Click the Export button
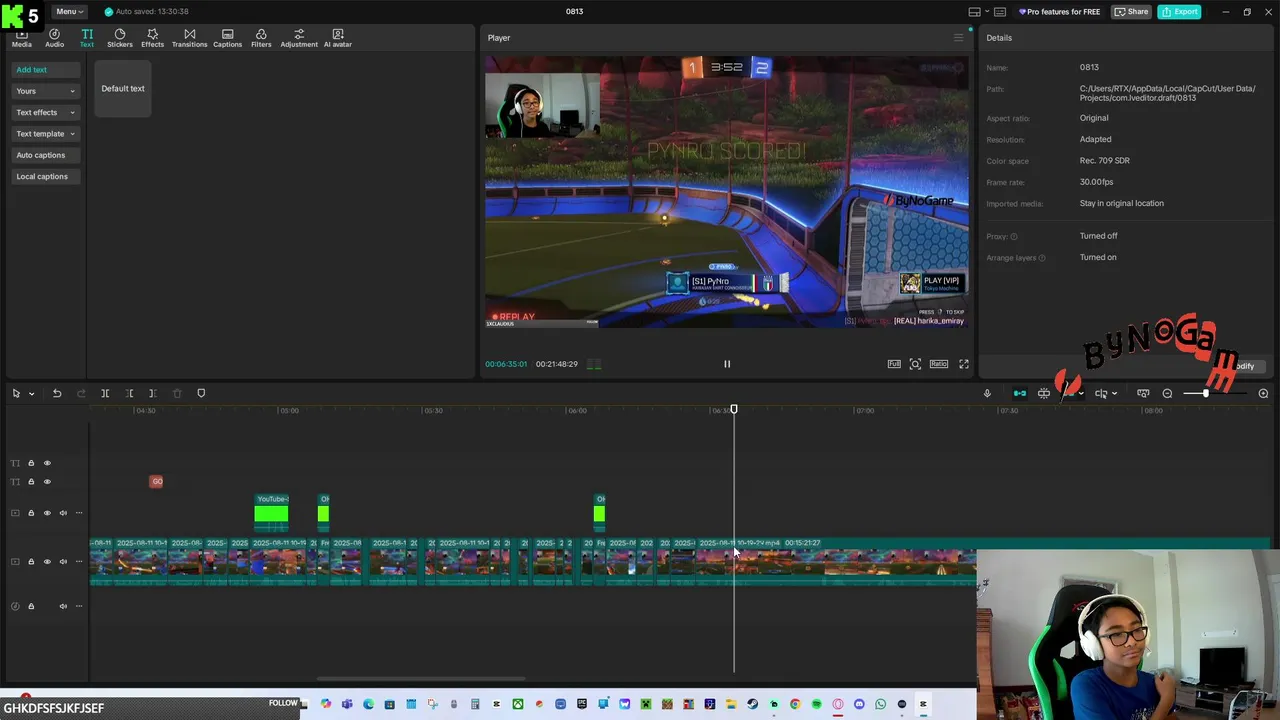The height and width of the screenshot is (720, 1280). point(1180,12)
